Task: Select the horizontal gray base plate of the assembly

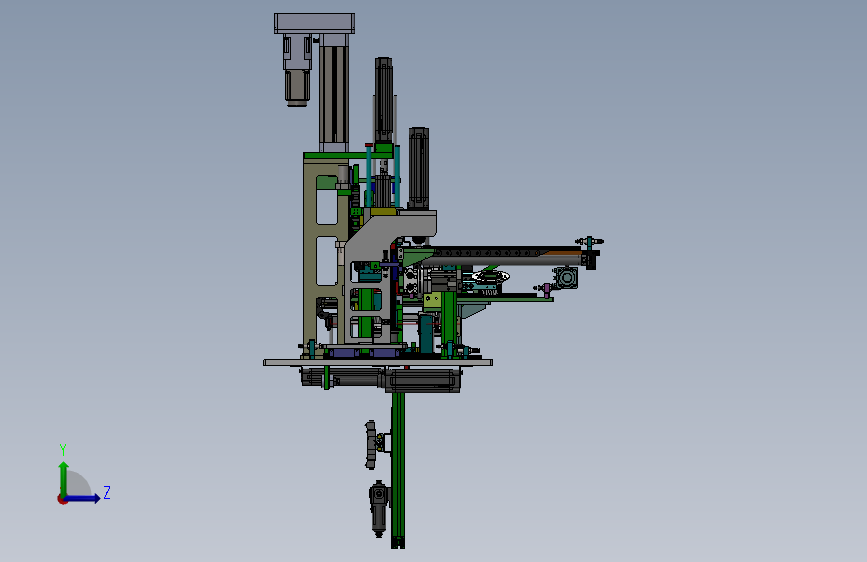Action: [x=378, y=363]
